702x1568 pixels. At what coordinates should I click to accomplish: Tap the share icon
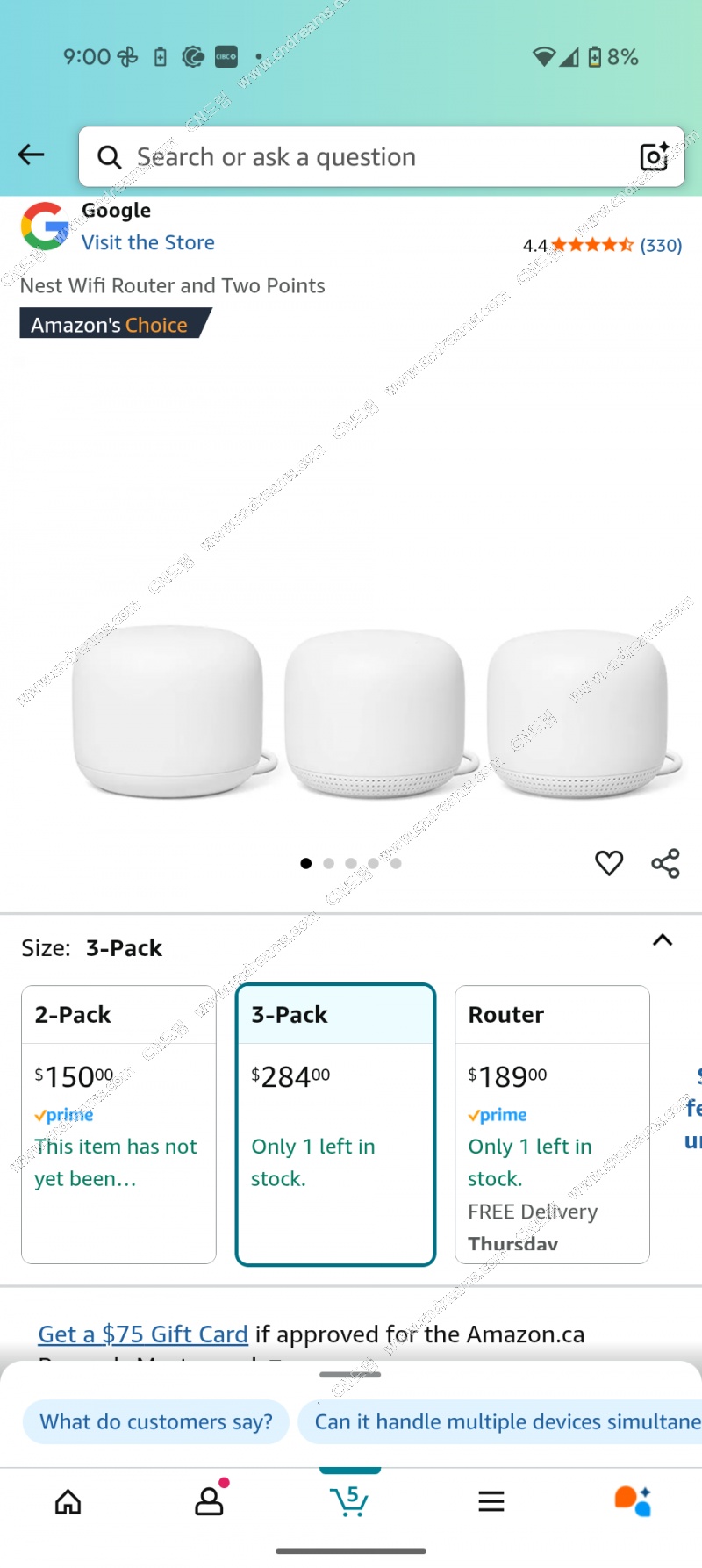665,863
